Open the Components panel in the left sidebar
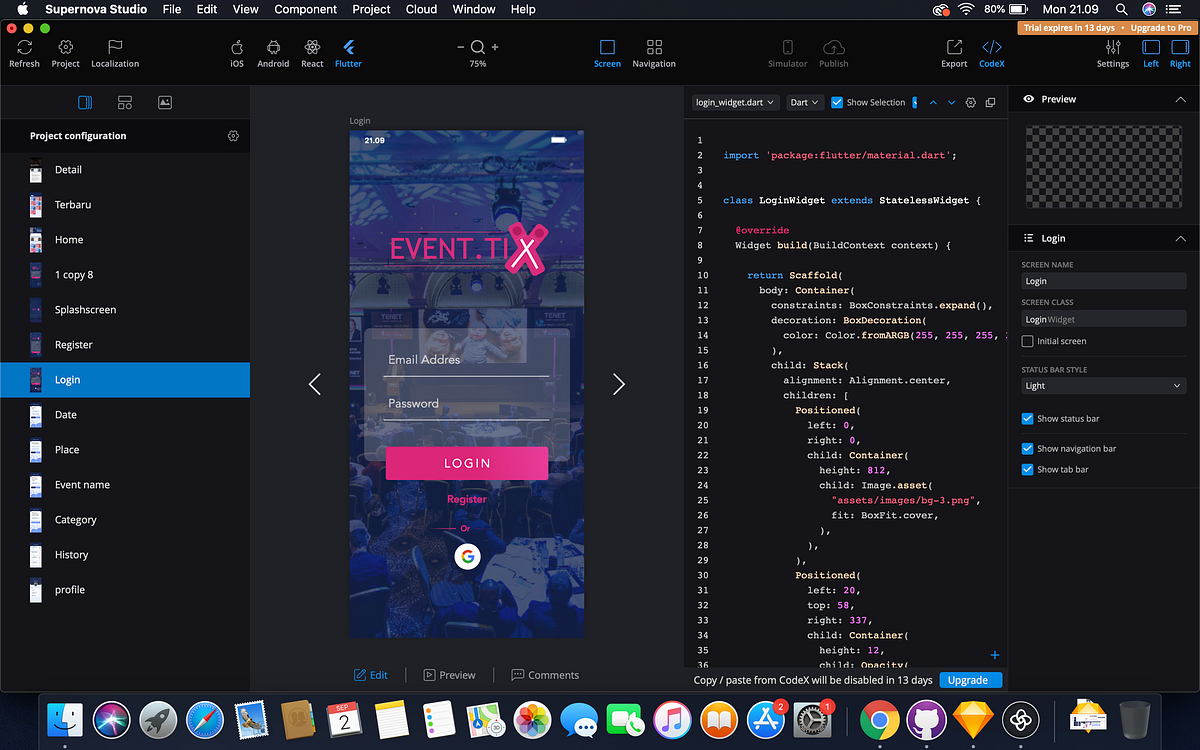This screenshot has width=1200, height=750. pyautogui.click(x=124, y=102)
